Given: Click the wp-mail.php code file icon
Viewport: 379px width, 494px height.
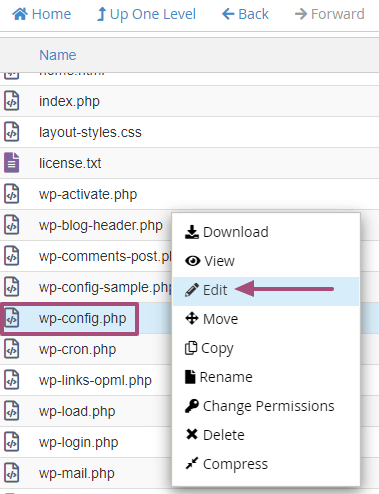Looking at the screenshot, I should tap(12, 473).
